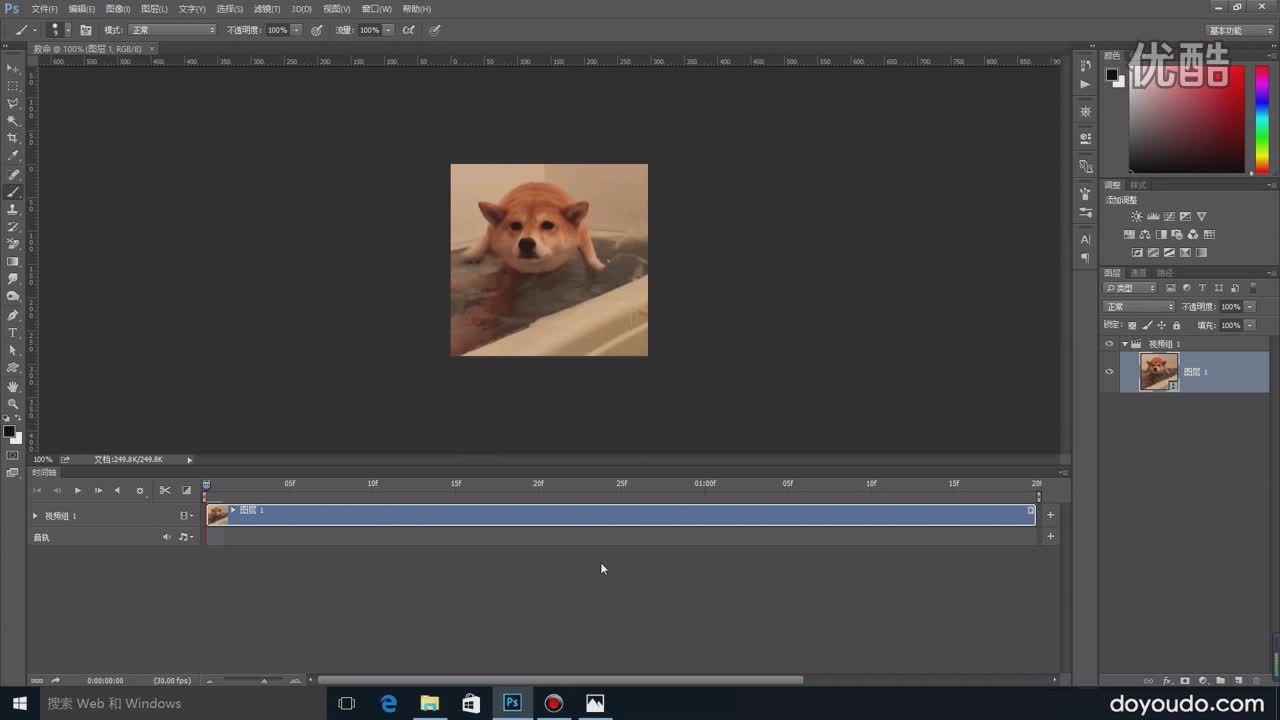This screenshot has width=1280, height=720.
Task: Toggle pressure for opacity button
Action: [317, 30]
